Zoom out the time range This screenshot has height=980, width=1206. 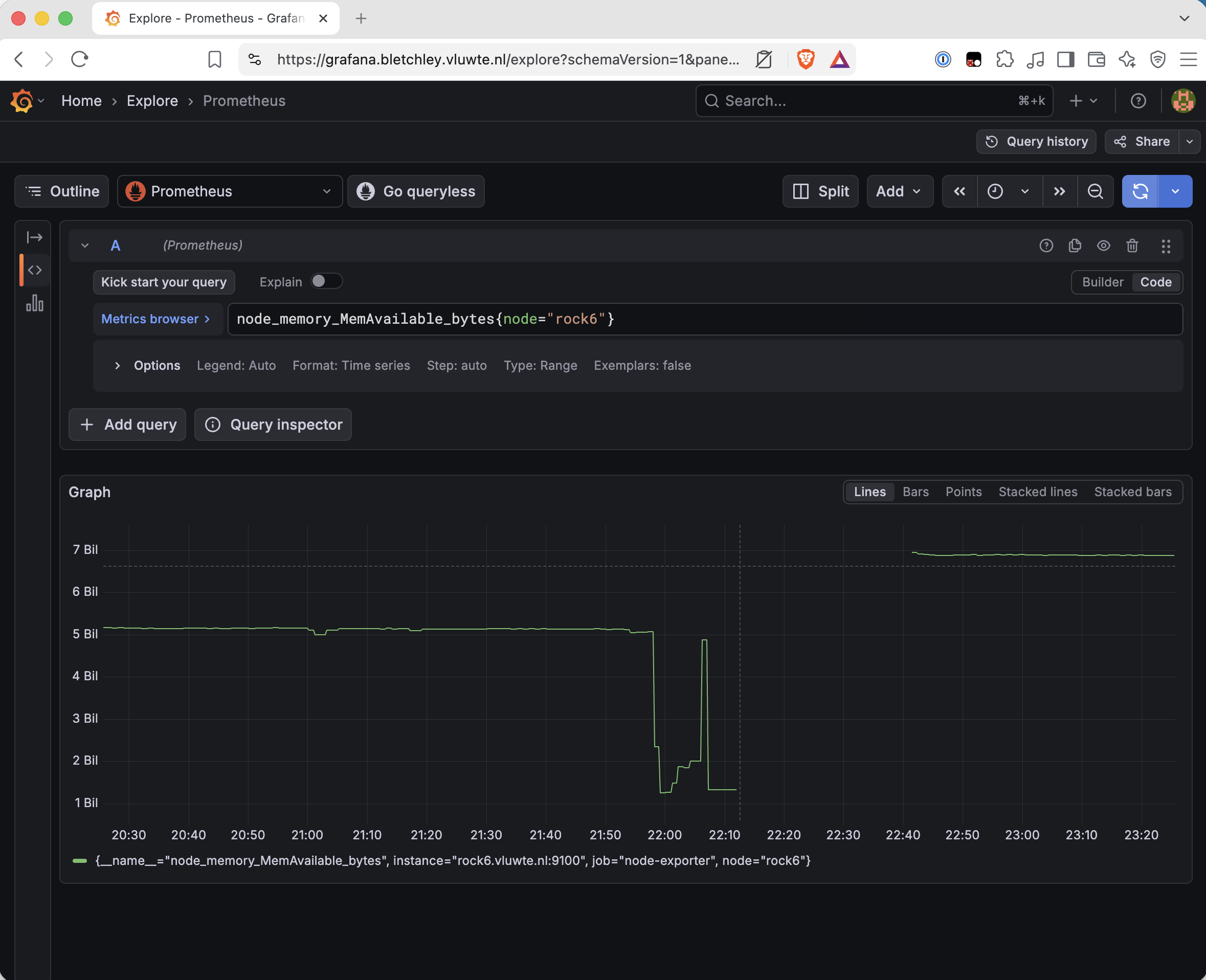coord(1095,191)
